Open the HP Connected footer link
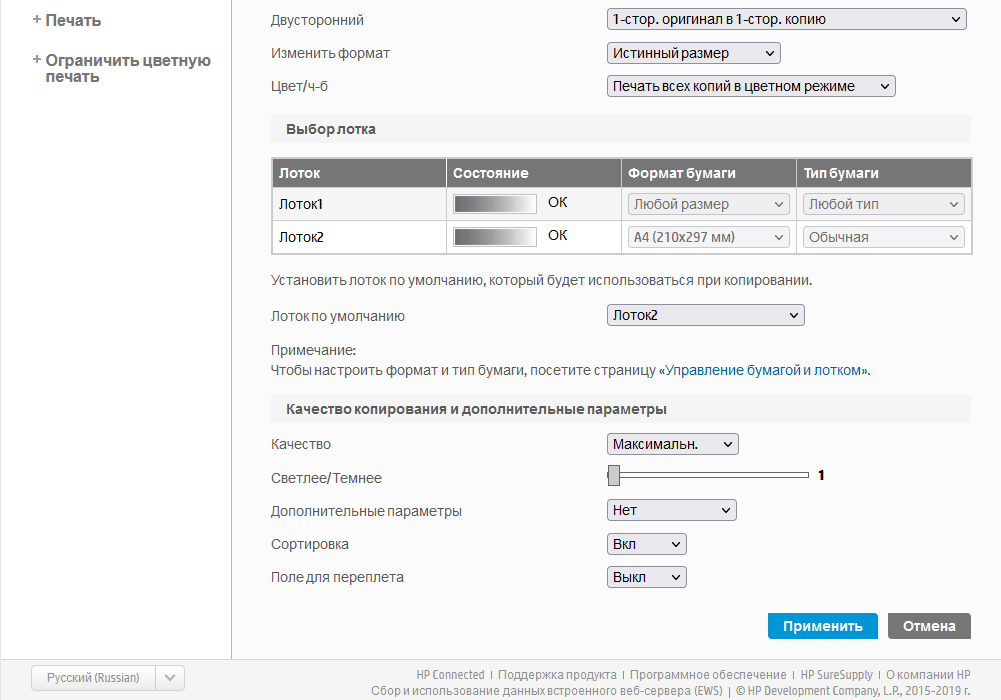The image size is (1001, 700). (450, 675)
